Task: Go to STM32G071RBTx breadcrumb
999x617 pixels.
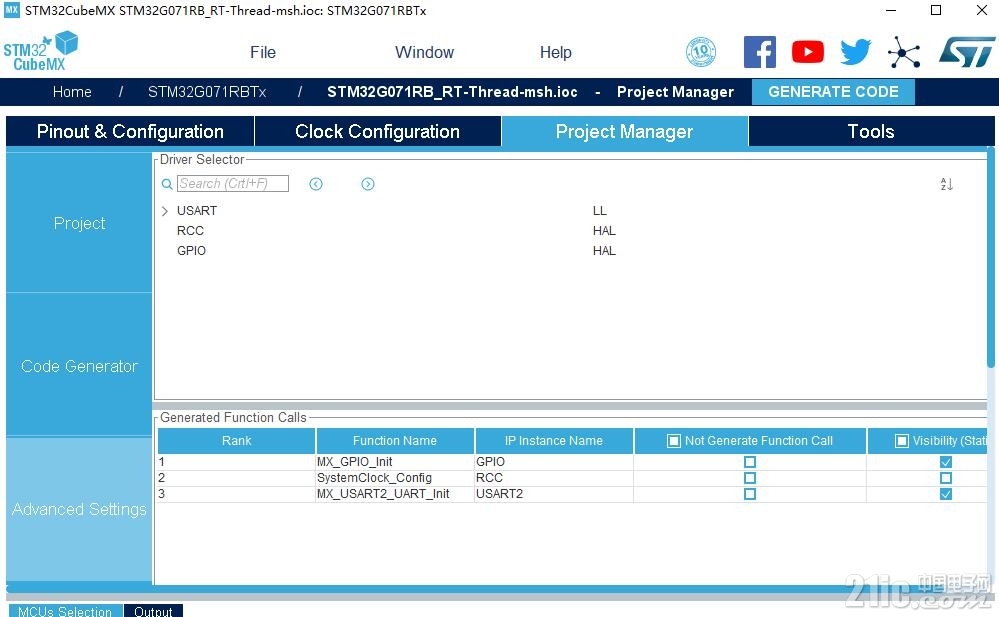Action: tap(207, 92)
